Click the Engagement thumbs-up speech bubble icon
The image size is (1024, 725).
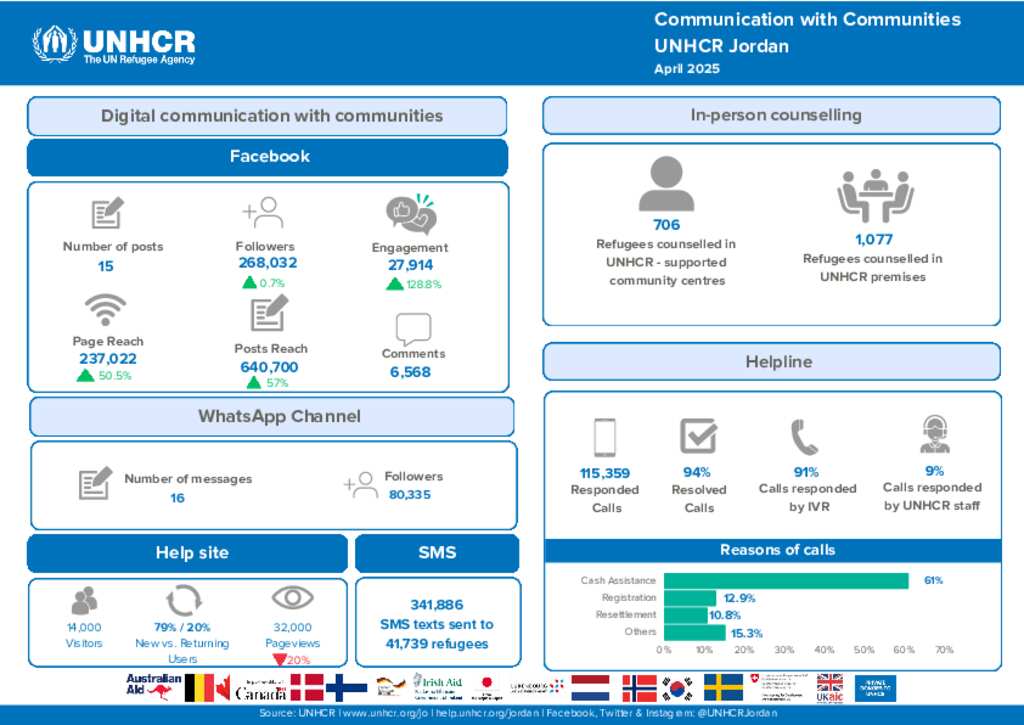[x=411, y=215]
